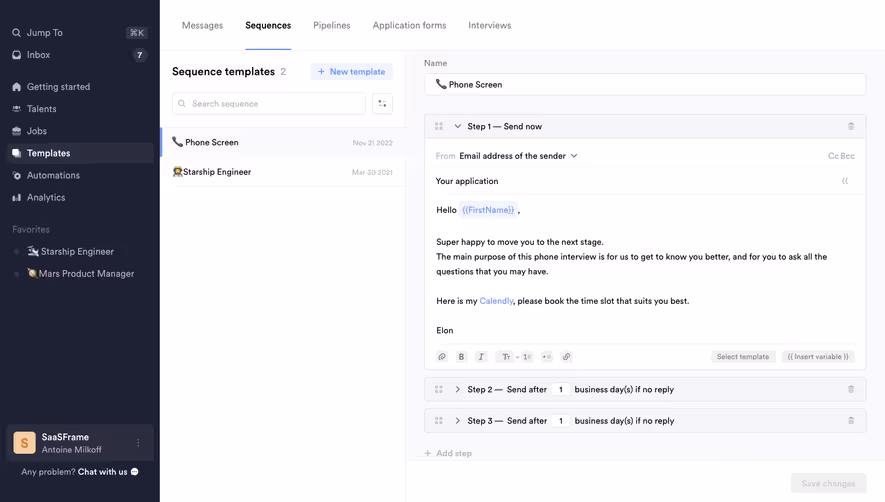Click Cc Bcc in the email header
Image resolution: width=885 pixels, height=502 pixels.
pyautogui.click(x=841, y=156)
